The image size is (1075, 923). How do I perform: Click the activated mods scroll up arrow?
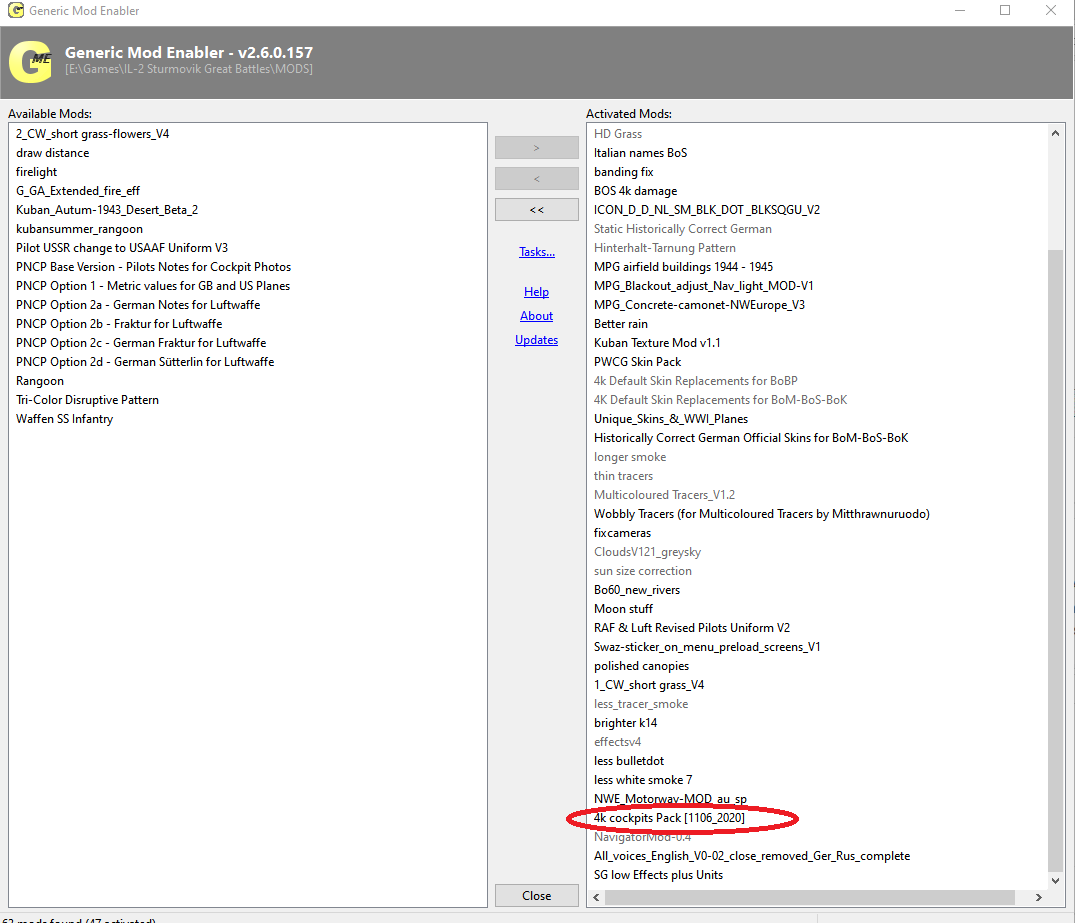click(1055, 133)
